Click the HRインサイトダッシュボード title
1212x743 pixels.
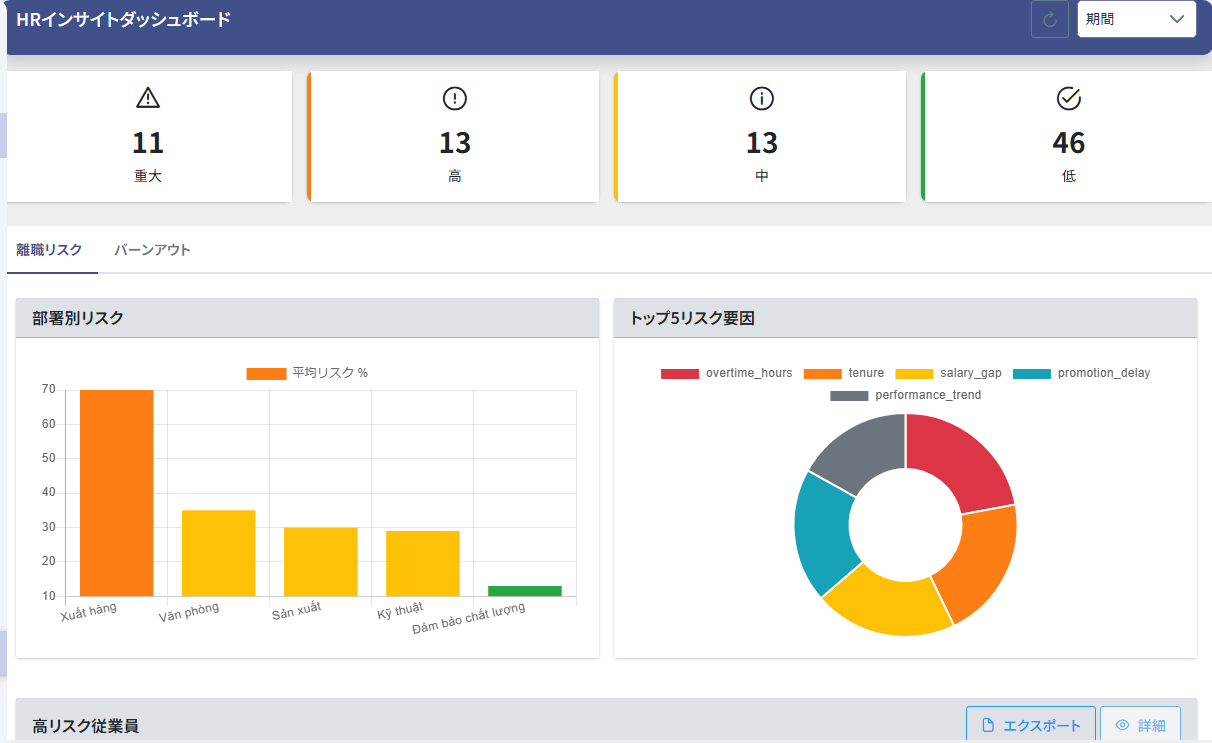pyautogui.click(x=124, y=18)
